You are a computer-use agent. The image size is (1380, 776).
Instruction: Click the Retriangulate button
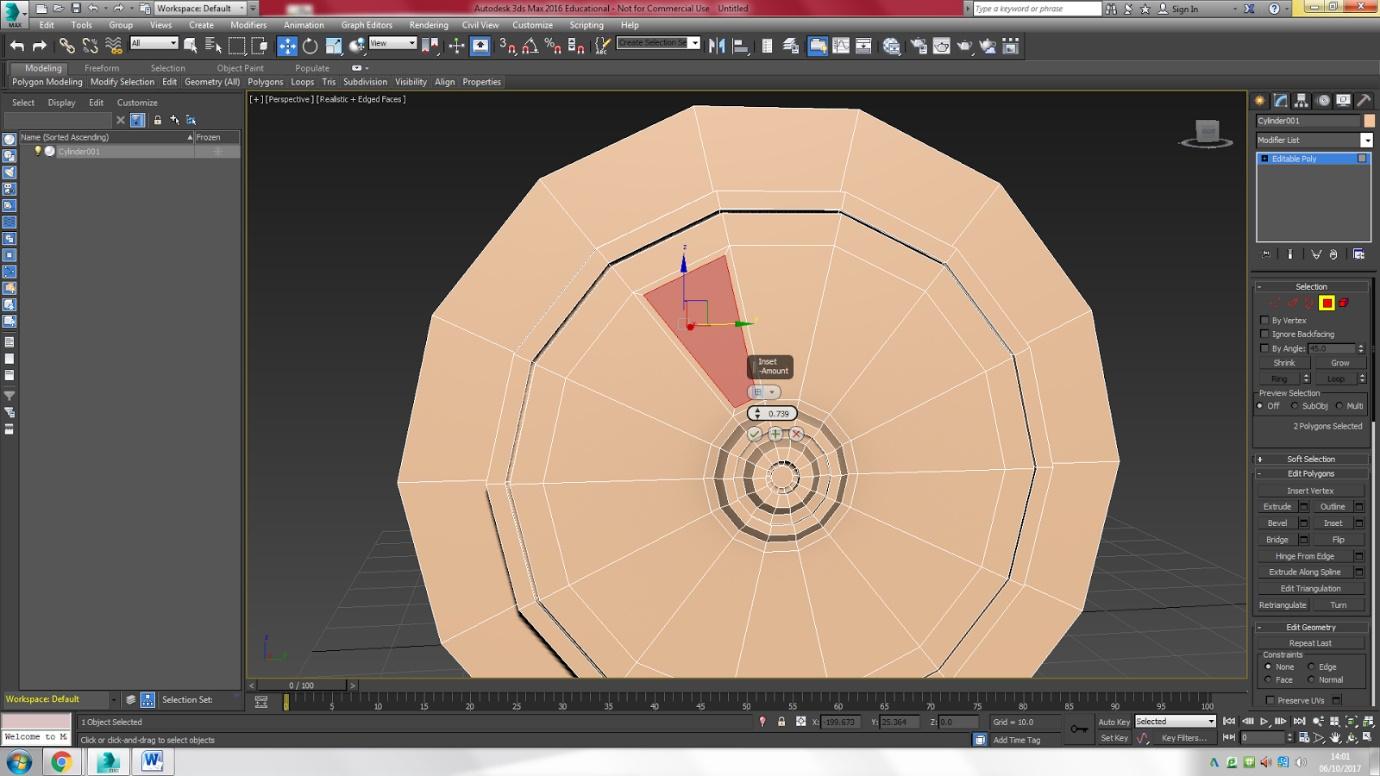click(x=1282, y=605)
